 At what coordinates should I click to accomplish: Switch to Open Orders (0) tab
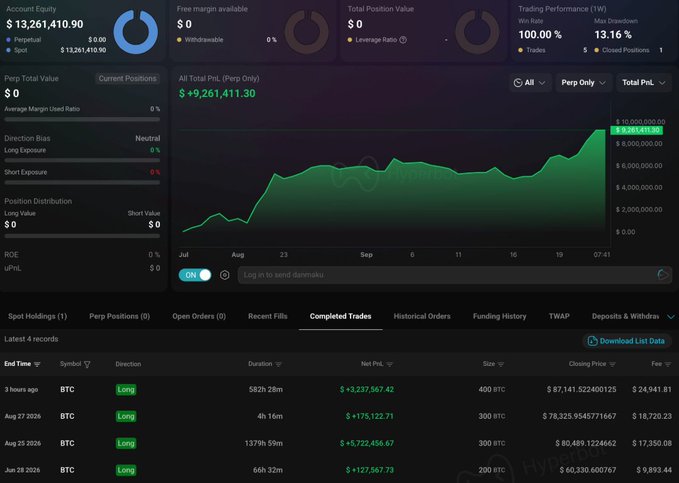pyautogui.click(x=199, y=316)
